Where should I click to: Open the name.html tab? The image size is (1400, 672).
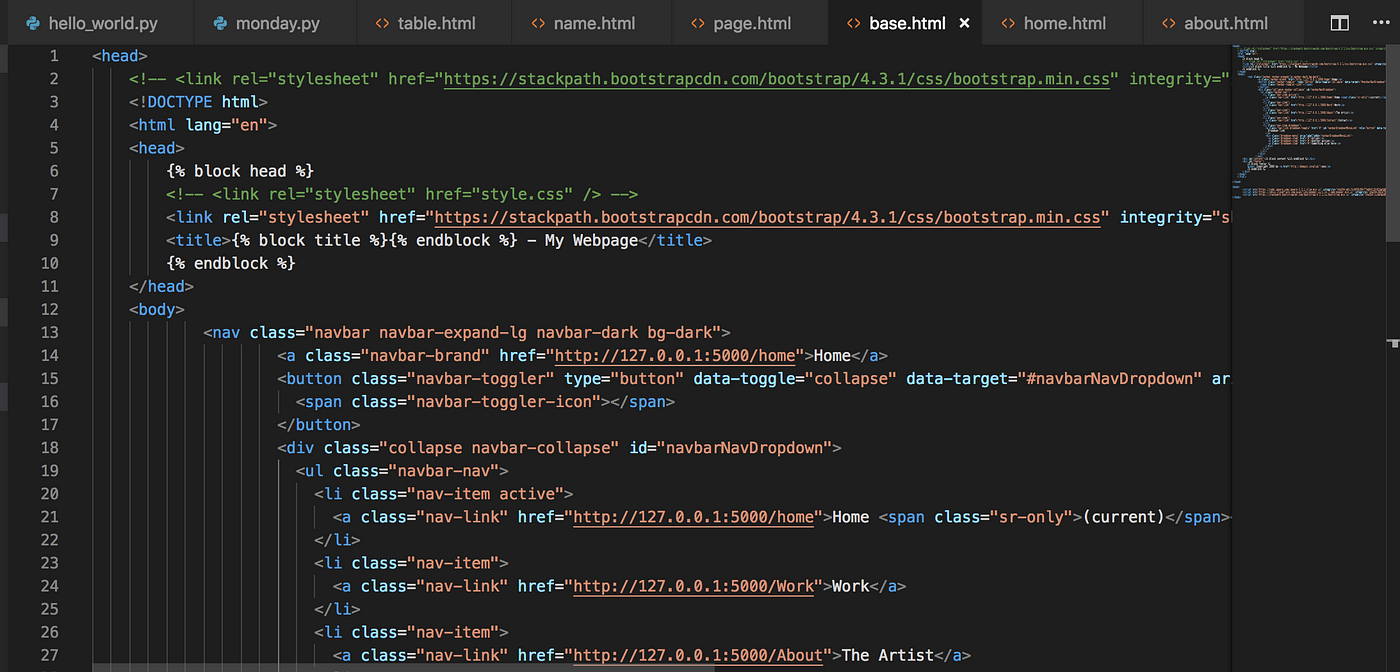591,22
